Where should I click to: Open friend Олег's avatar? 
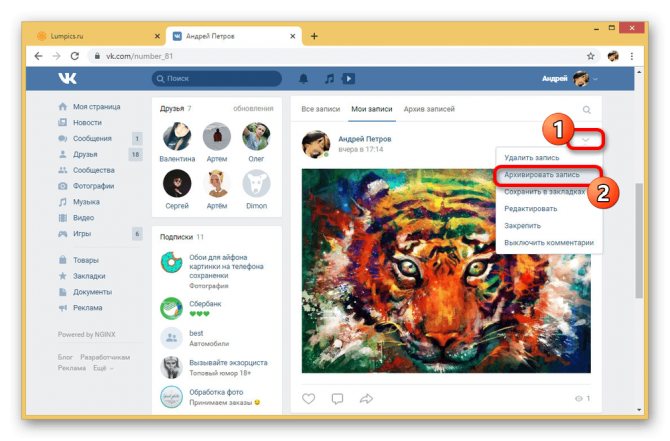(x=256, y=136)
